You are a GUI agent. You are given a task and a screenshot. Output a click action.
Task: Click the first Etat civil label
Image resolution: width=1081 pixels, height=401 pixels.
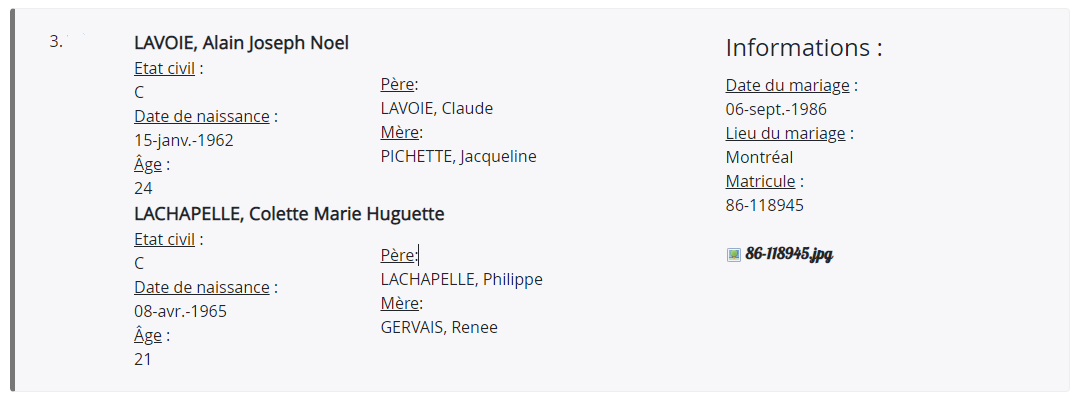click(x=164, y=68)
